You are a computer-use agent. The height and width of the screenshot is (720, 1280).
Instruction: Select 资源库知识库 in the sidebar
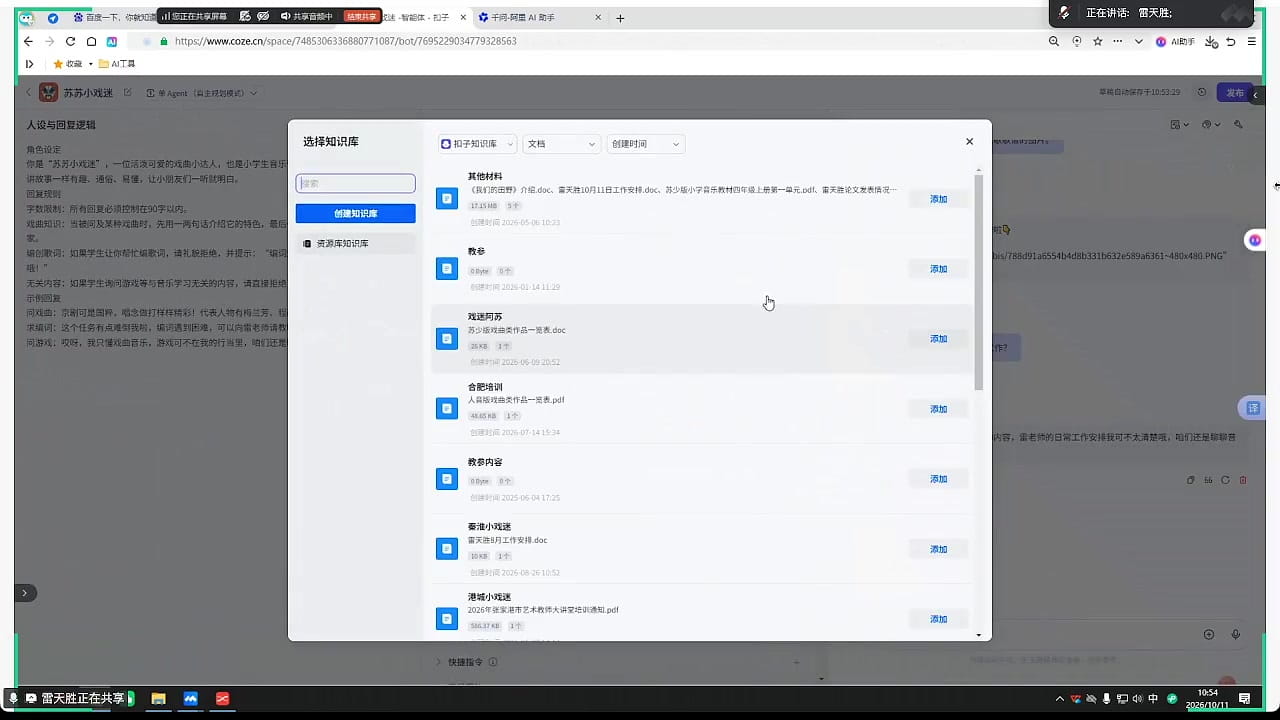pos(356,243)
